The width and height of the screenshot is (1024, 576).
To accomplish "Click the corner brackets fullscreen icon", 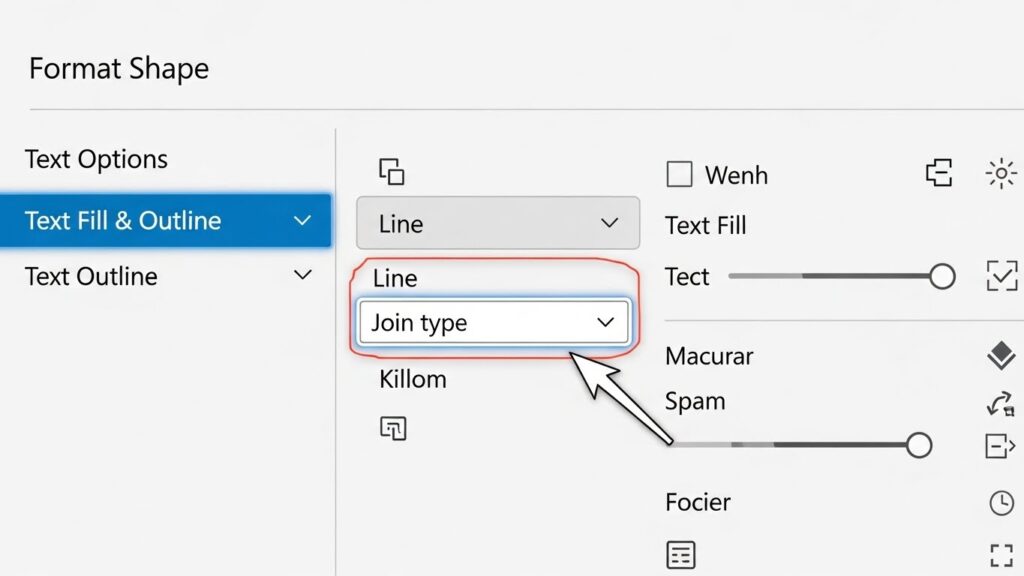I will coord(1001,555).
